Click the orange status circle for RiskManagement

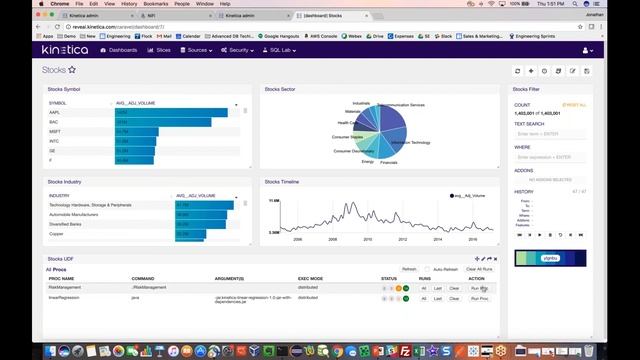click(399, 288)
